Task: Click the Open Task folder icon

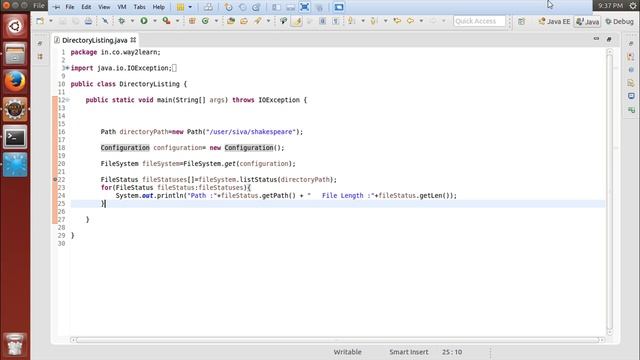Action: tap(244, 21)
